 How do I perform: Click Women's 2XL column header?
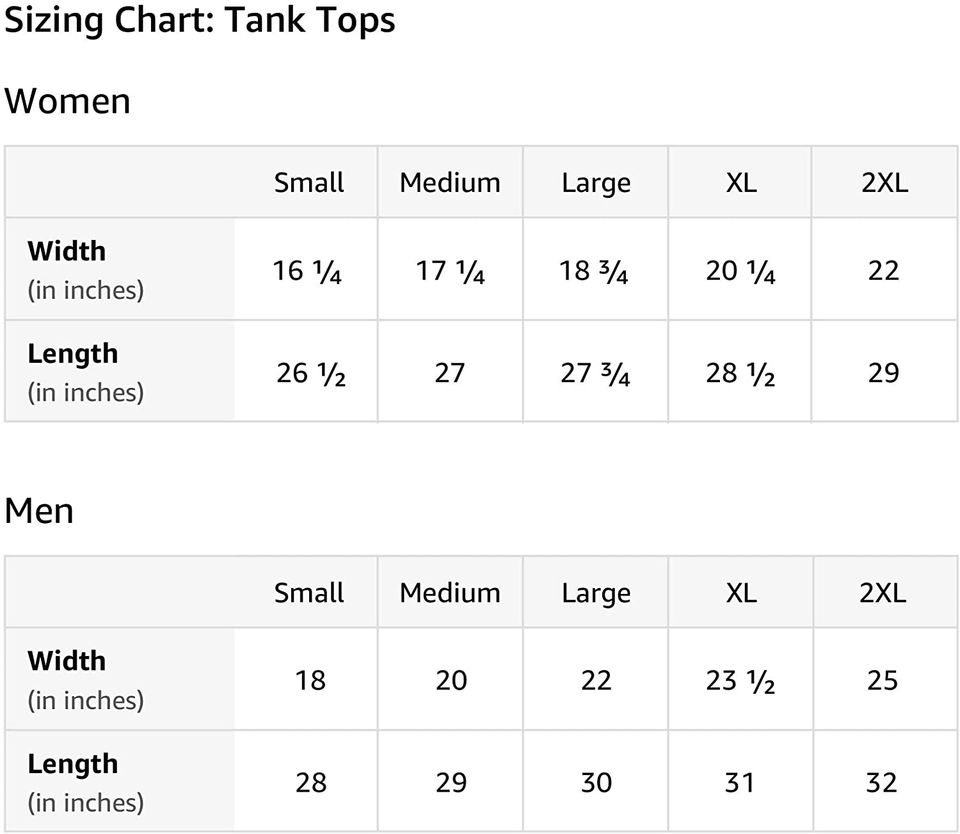[884, 183]
